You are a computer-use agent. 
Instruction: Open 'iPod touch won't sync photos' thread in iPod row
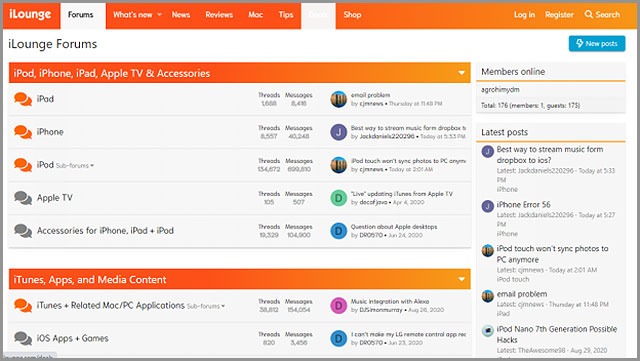[408, 161]
